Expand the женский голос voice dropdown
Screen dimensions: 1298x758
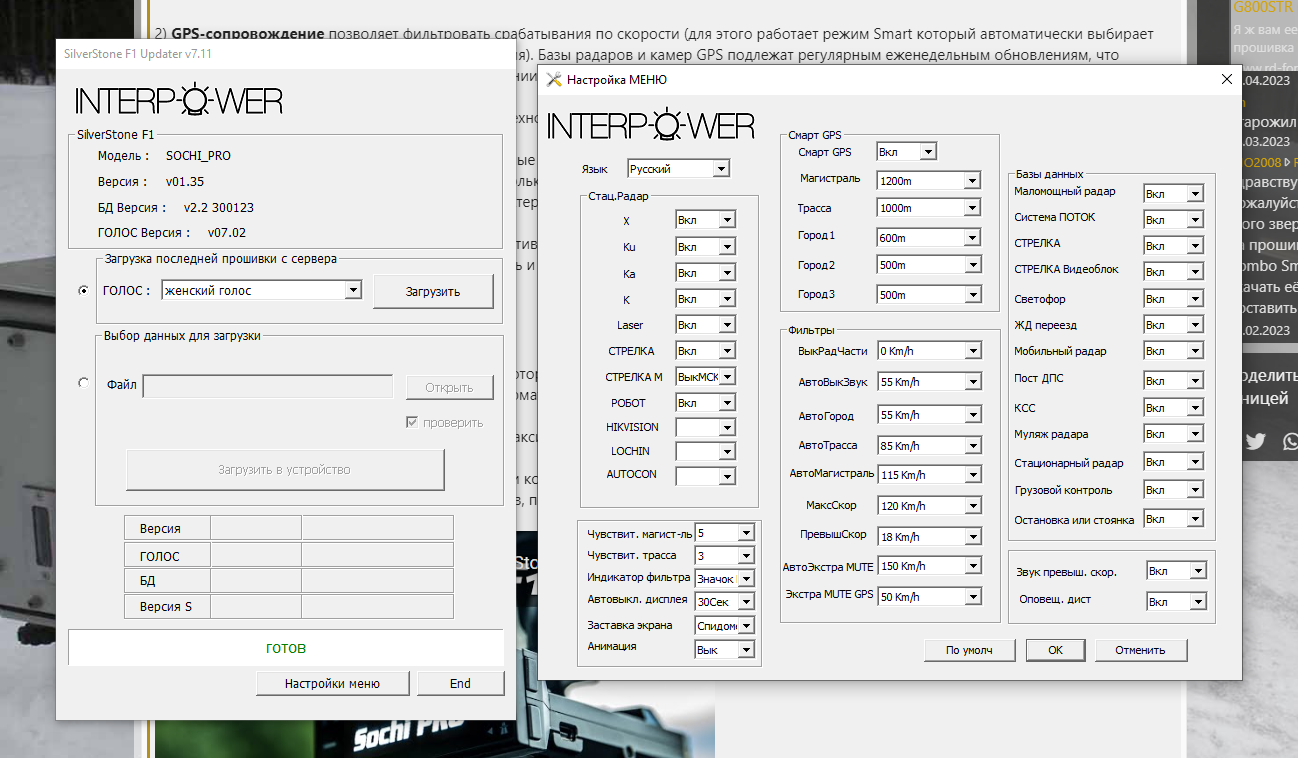(352, 290)
